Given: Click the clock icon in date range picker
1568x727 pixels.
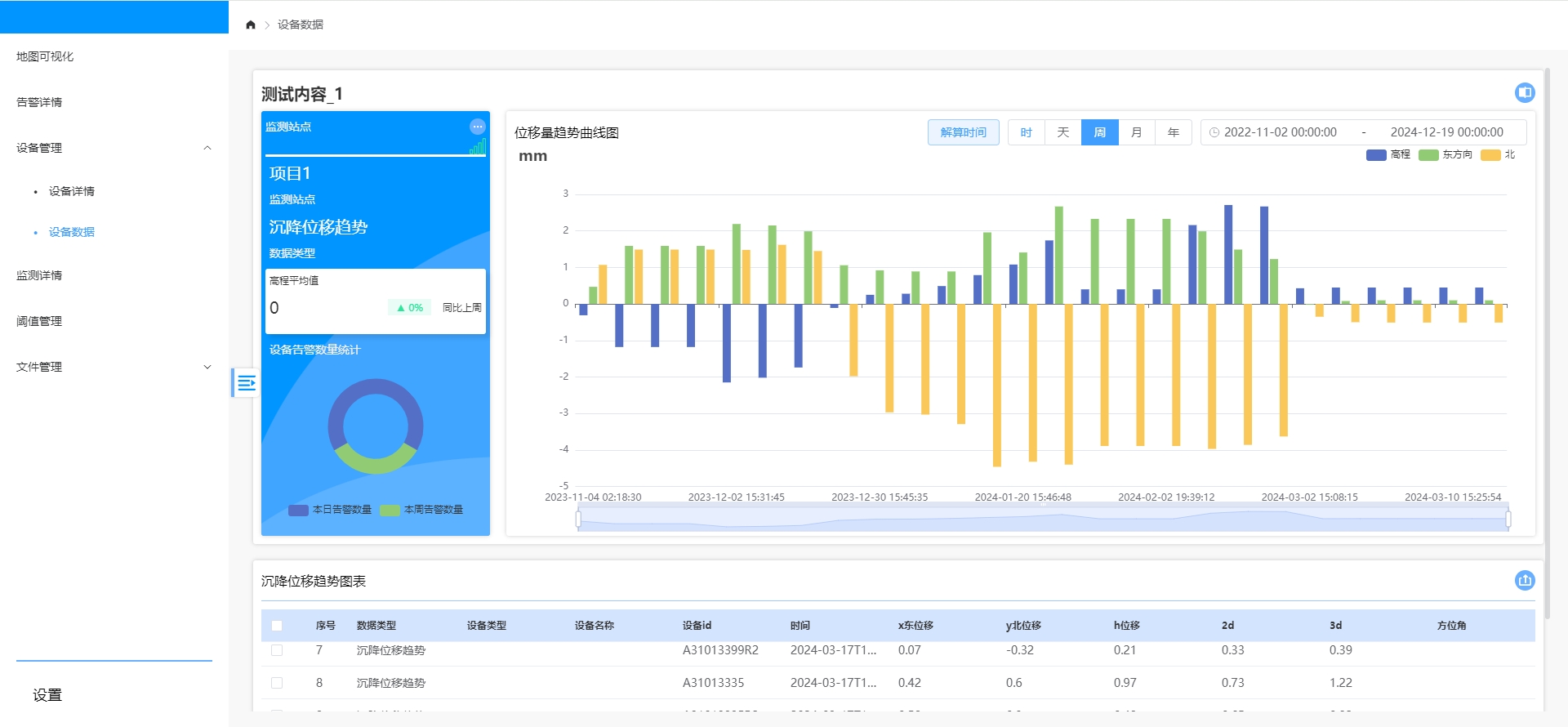Looking at the screenshot, I should 1214,132.
